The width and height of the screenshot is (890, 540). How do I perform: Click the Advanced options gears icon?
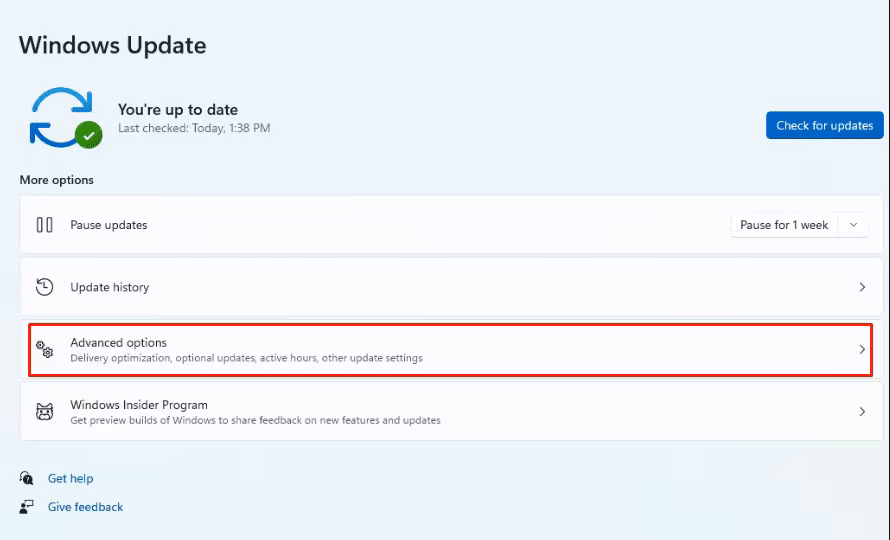coord(44,349)
